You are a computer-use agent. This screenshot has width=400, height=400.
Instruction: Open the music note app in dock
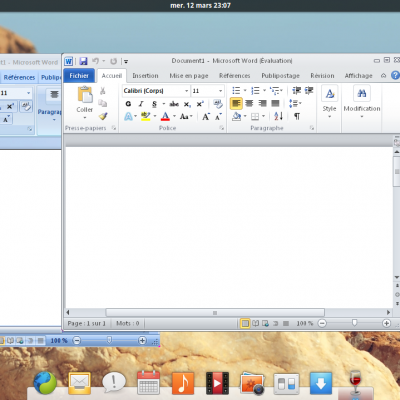[183, 383]
